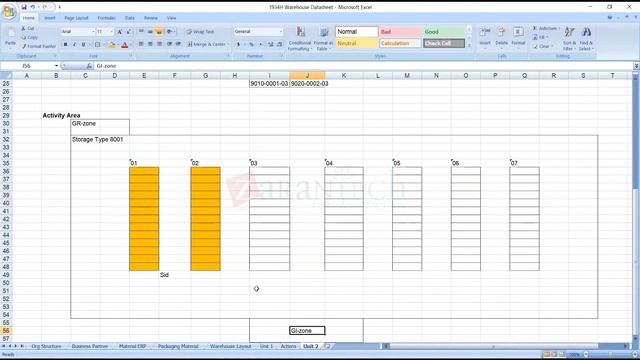Activate Format Painter
The image size is (640, 360).
(39, 46)
